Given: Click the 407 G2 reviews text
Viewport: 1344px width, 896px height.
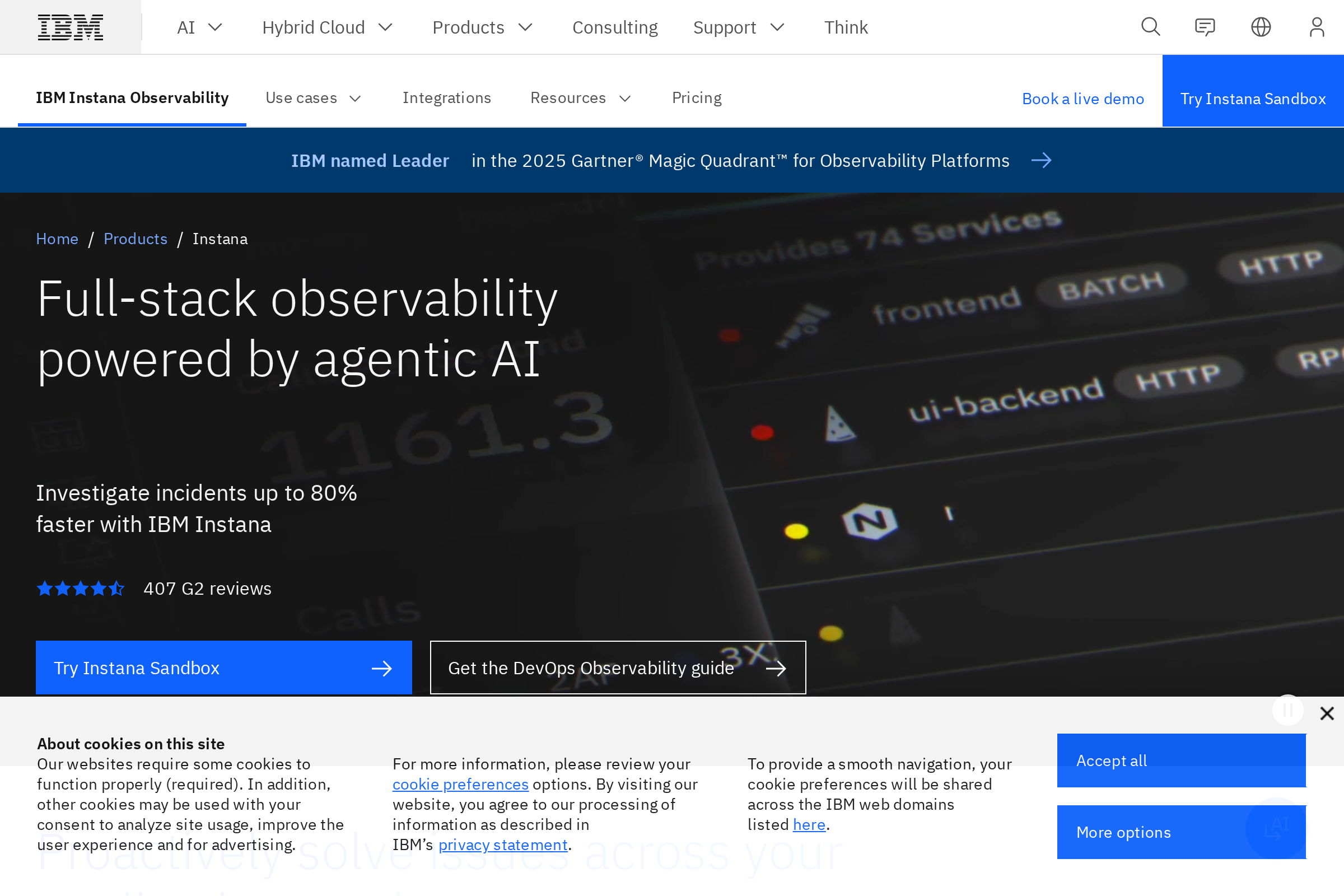Looking at the screenshot, I should click(207, 589).
